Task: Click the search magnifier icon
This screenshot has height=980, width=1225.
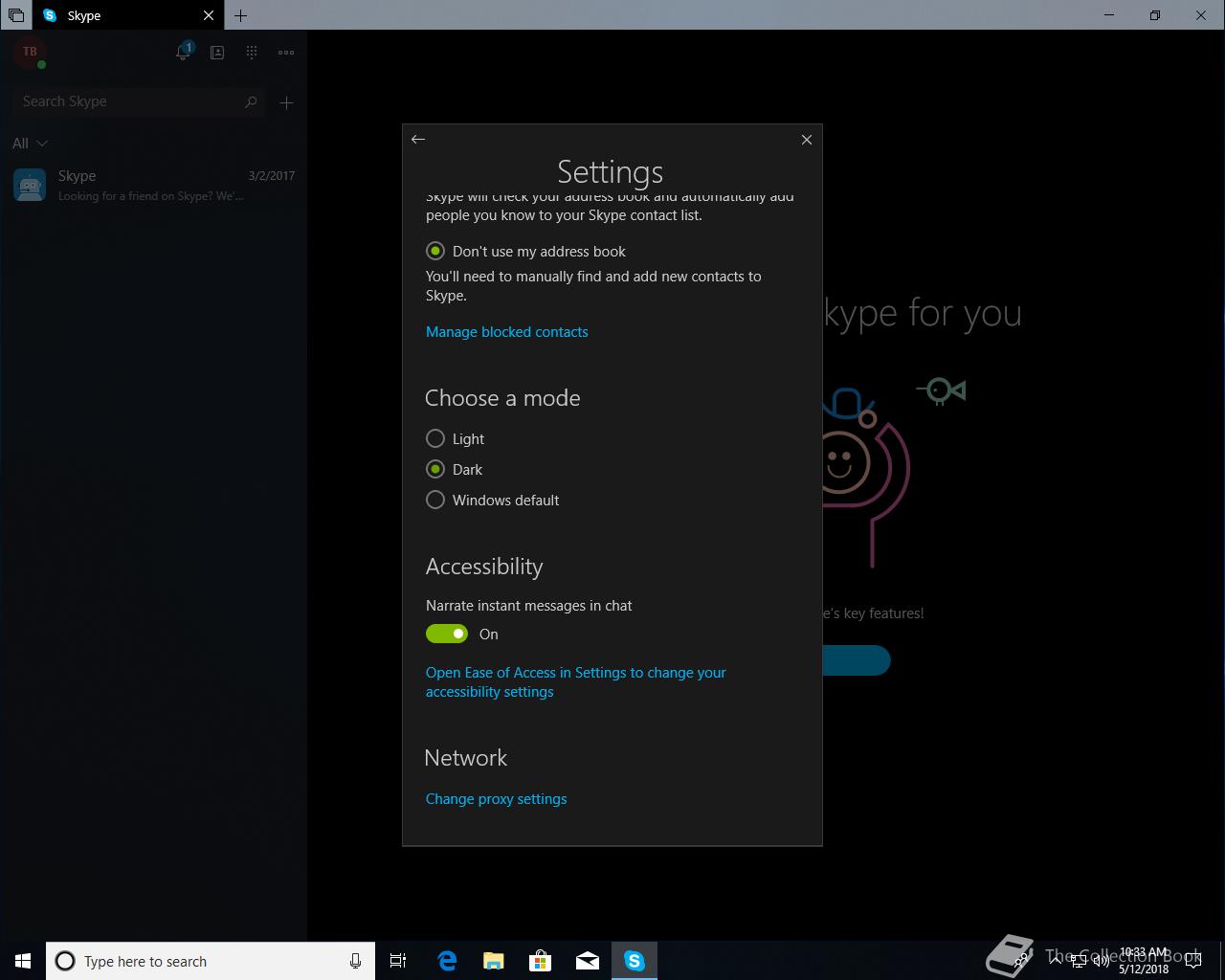Action: pyautogui.click(x=251, y=101)
